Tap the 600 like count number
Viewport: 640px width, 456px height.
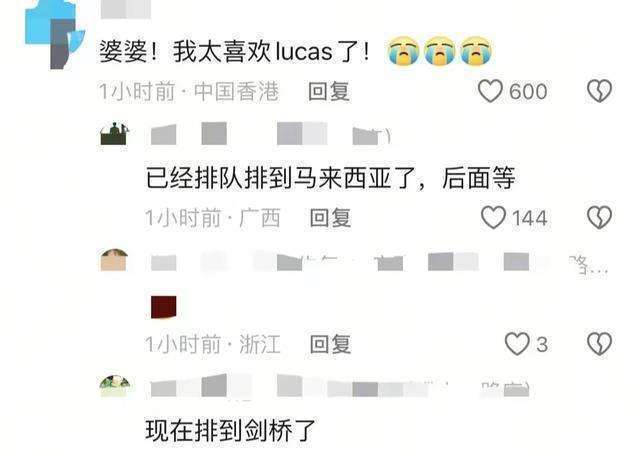click(x=528, y=91)
